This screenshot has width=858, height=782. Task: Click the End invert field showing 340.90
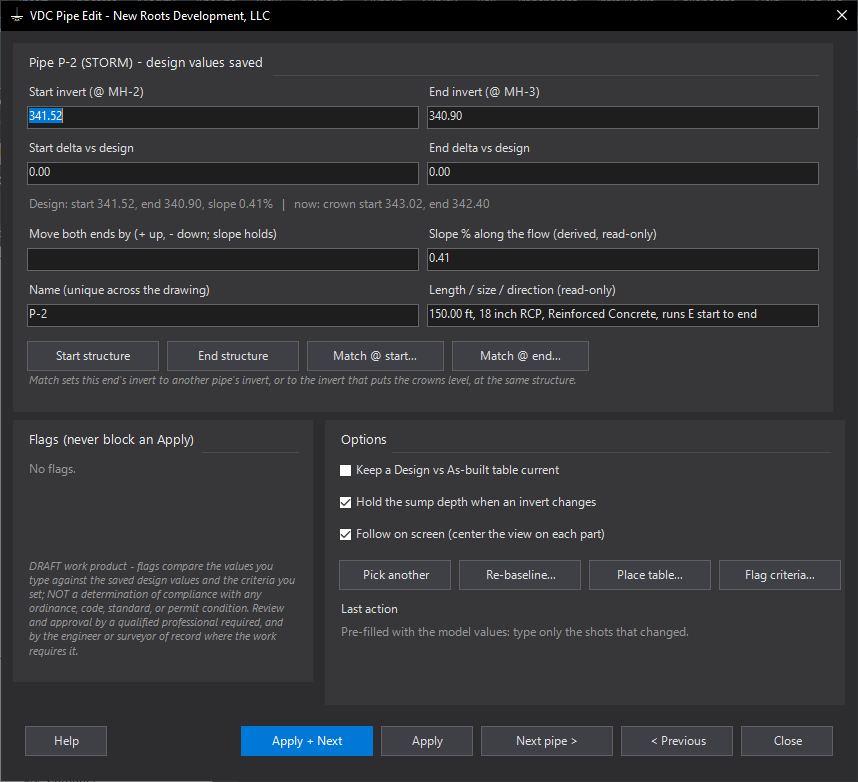point(623,117)
